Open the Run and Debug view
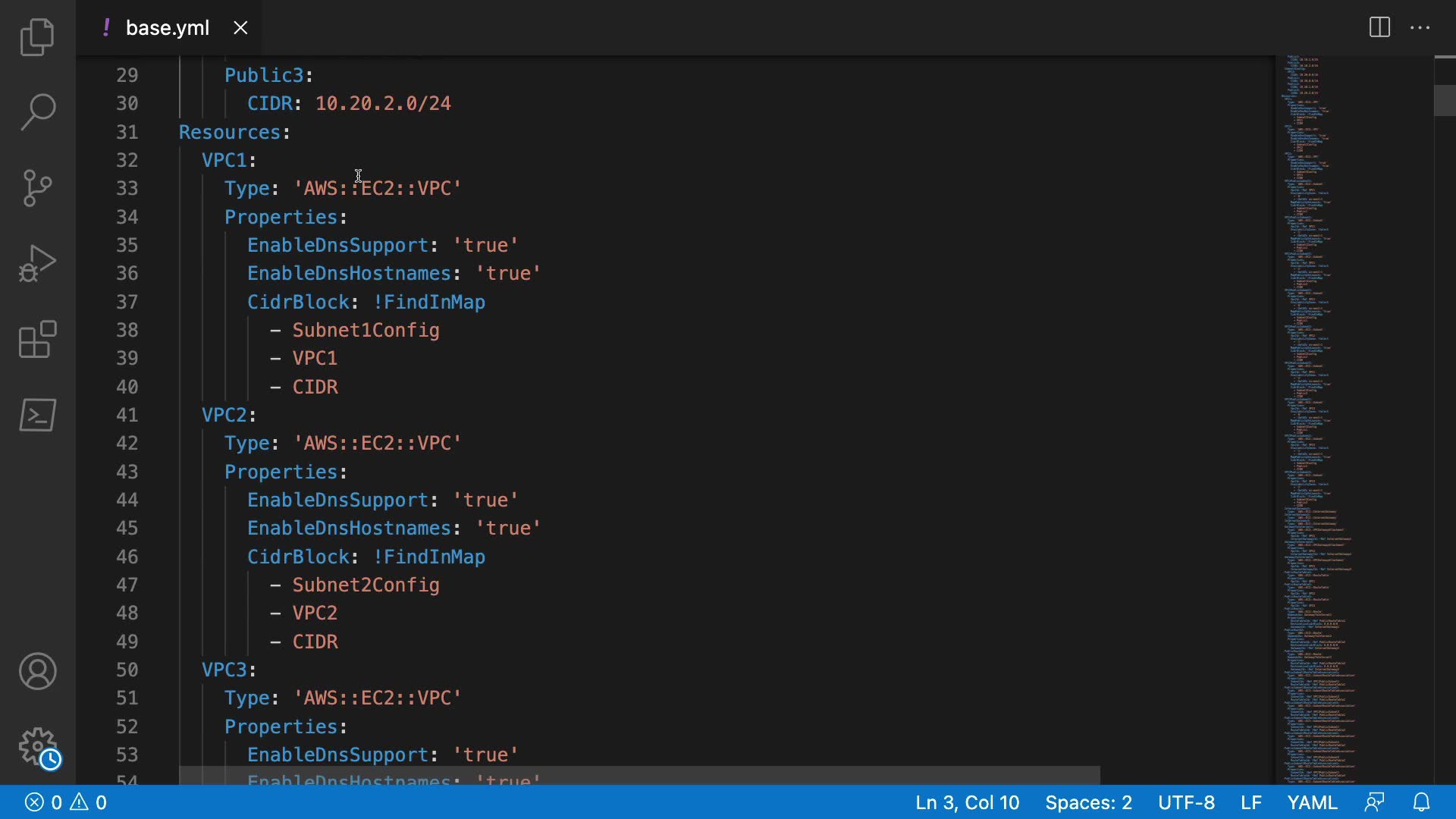Image resolution: width=1456 pixels, height=819 pixels. pyautogui.click(x=37, y=263)
